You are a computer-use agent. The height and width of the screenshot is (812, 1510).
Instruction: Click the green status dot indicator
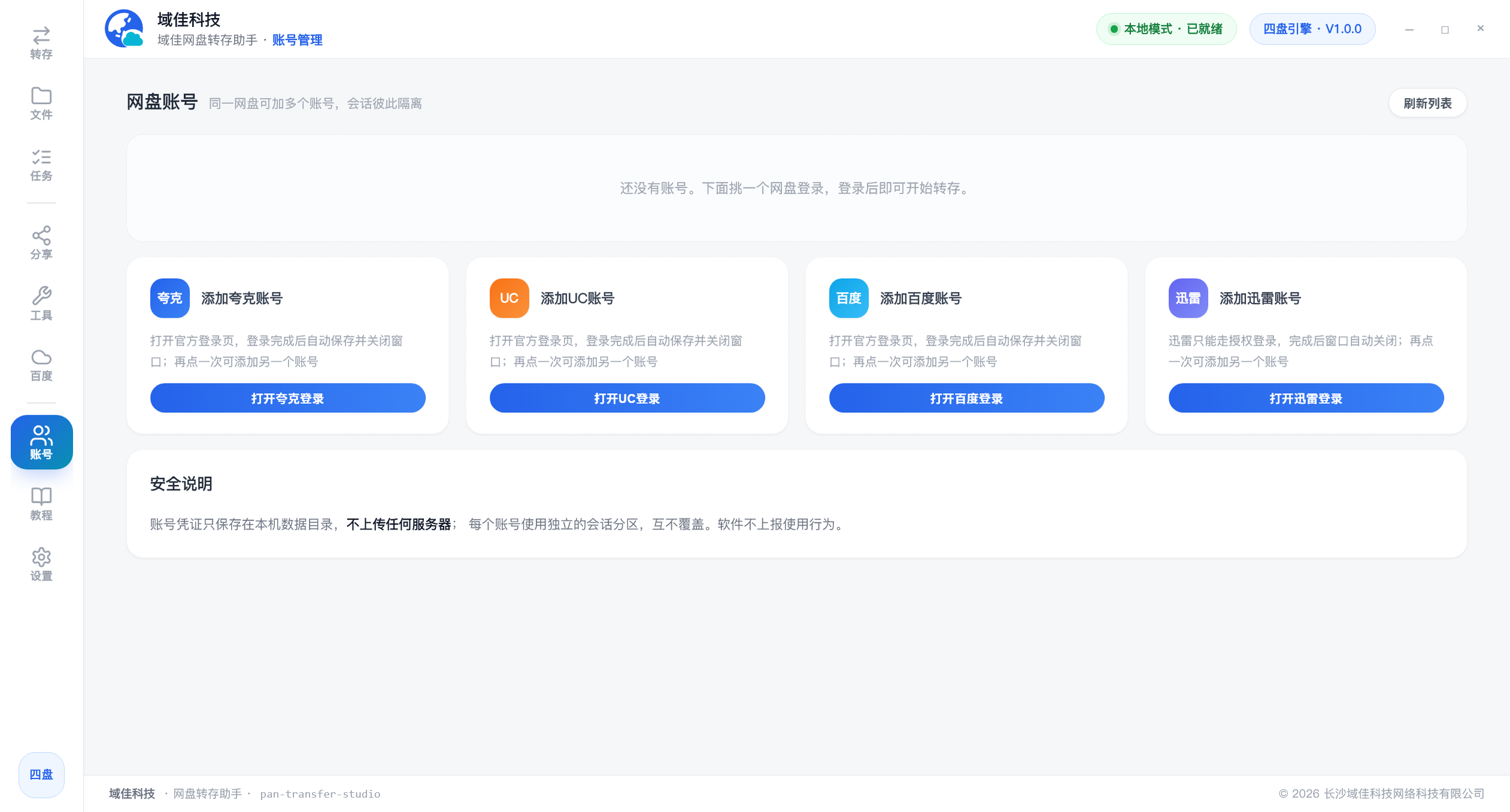1114,29
